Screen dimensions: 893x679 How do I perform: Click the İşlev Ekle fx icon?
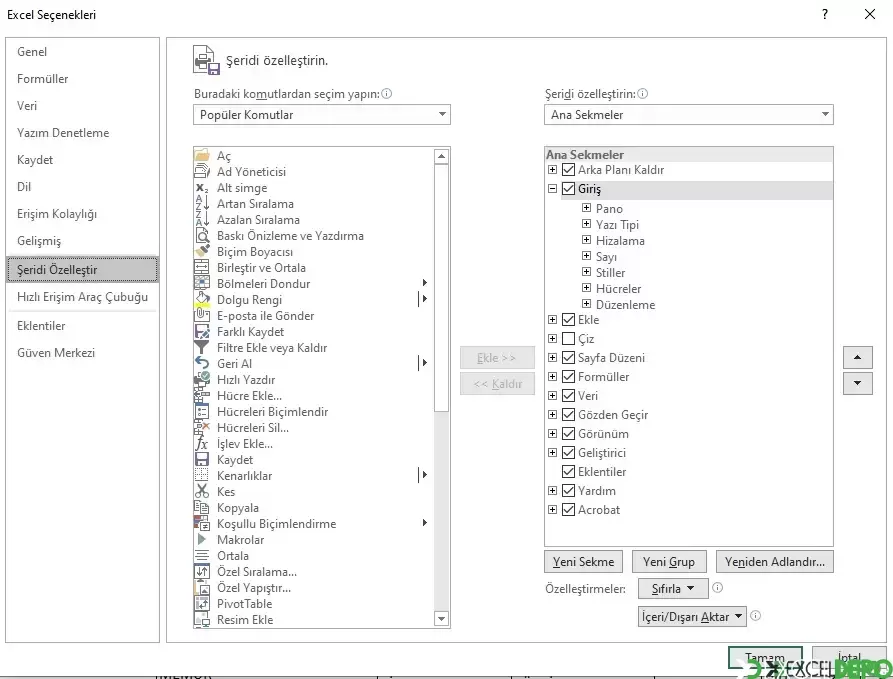(x=202, y=443)
